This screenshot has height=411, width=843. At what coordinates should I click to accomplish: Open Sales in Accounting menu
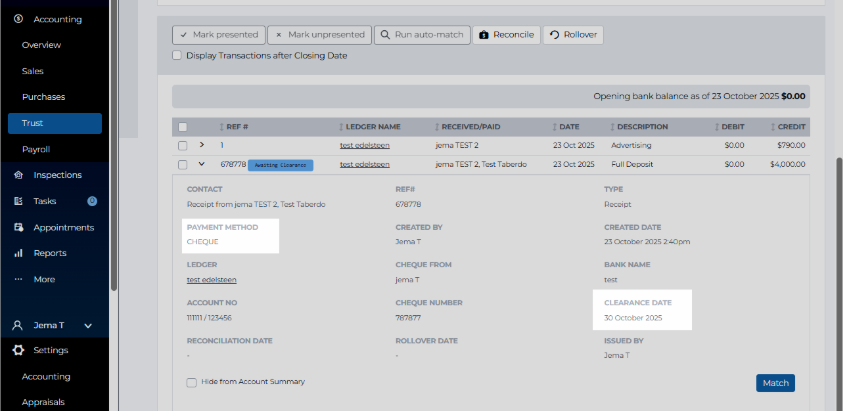[33, 71]
